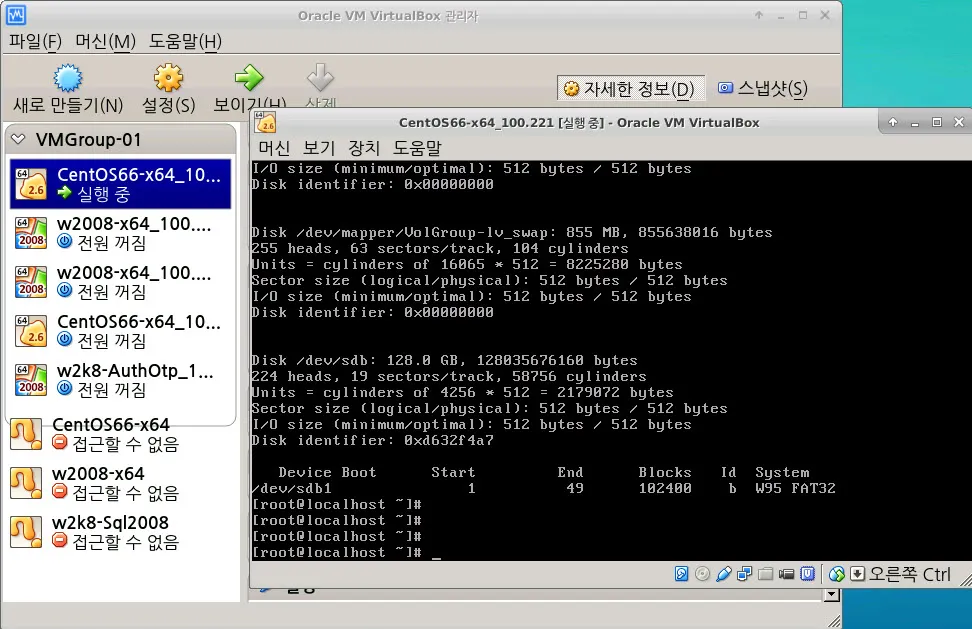Click 'Disk /dev/sdb: 128.0 GB' line in terminal
Screen dimensions: 972x629
point(444,360)
